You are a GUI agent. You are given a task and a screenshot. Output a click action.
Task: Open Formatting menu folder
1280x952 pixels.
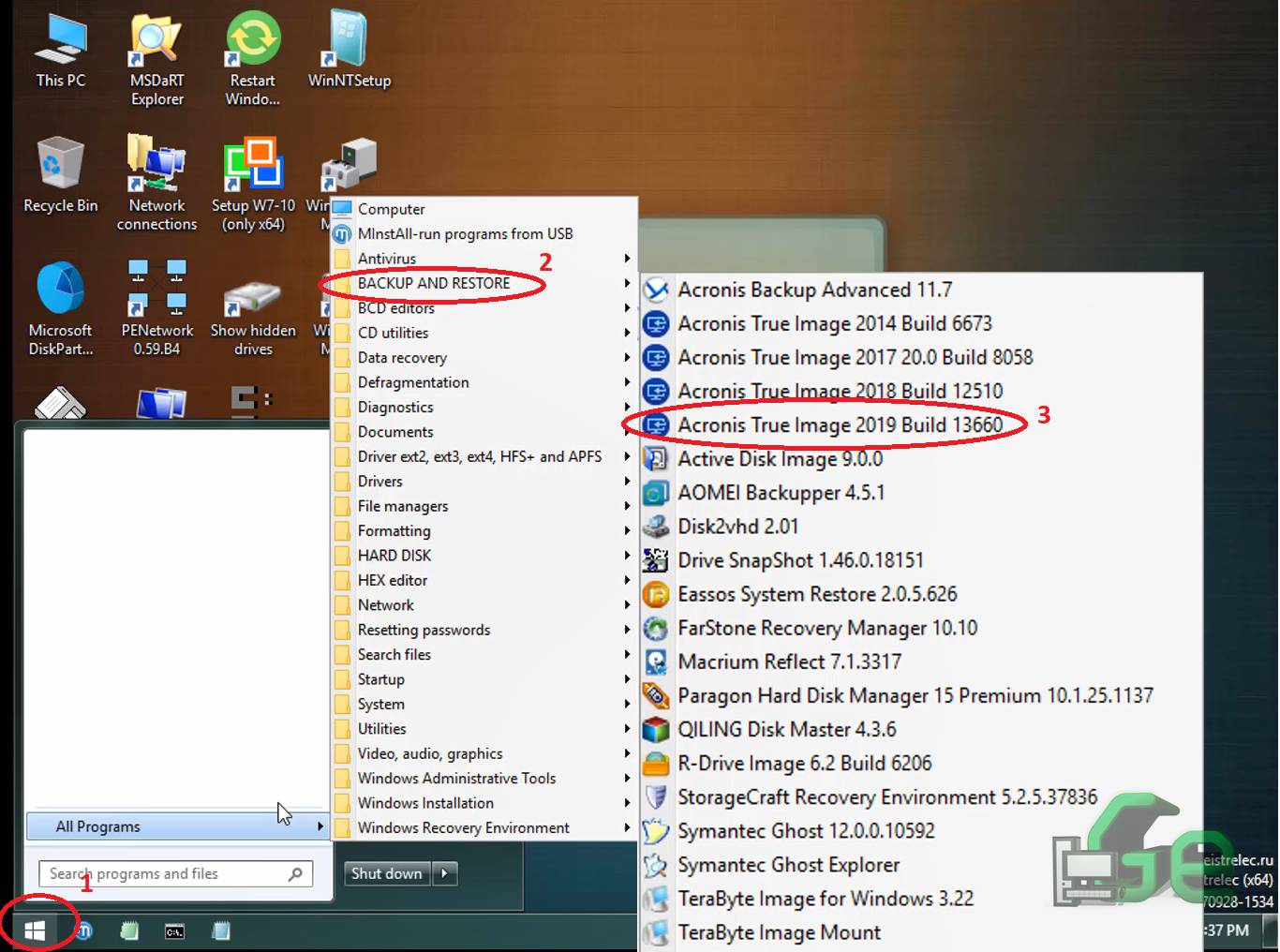click(x=484, y=530)
